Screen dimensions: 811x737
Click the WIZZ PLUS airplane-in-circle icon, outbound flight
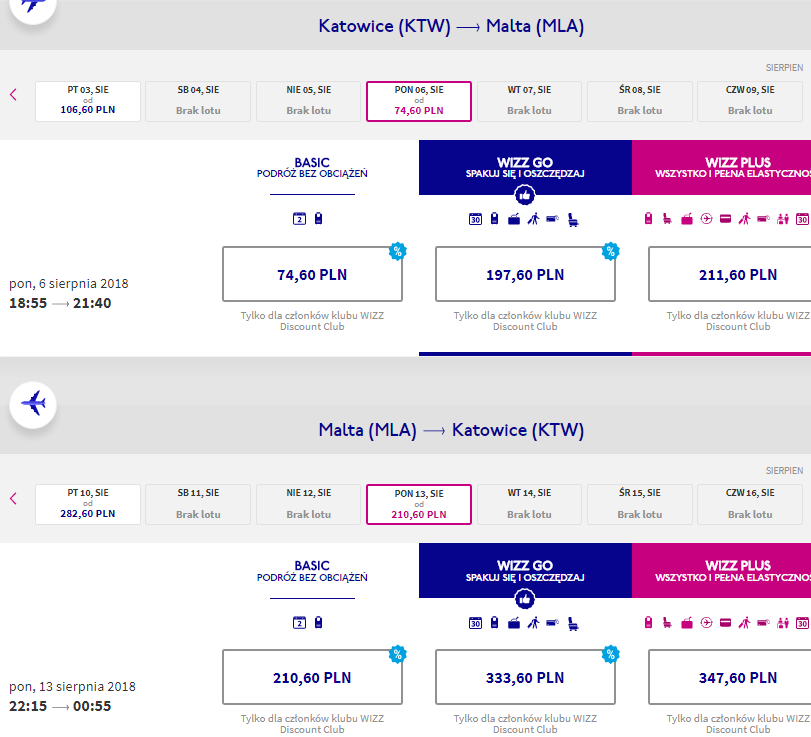[x=707, y=219]
